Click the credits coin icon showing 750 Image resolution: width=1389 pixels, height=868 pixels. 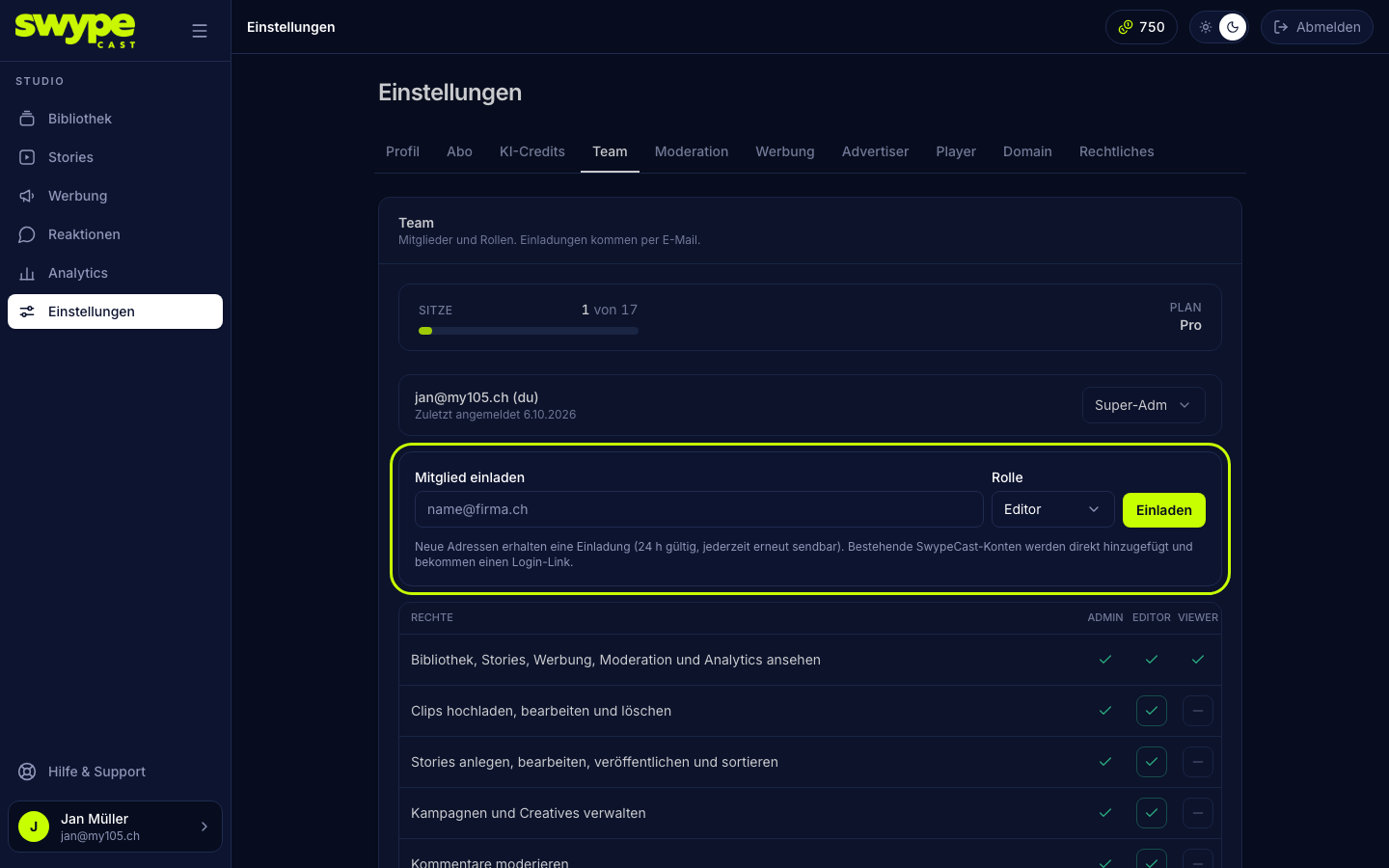[x=1126, y=27]
